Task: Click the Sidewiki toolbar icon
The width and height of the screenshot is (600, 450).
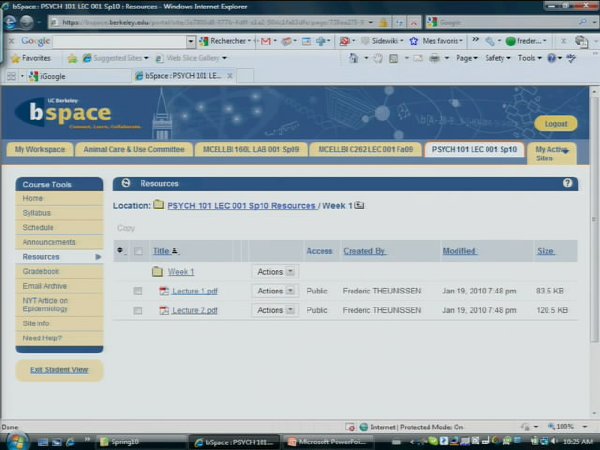Action: coord(365,41)
